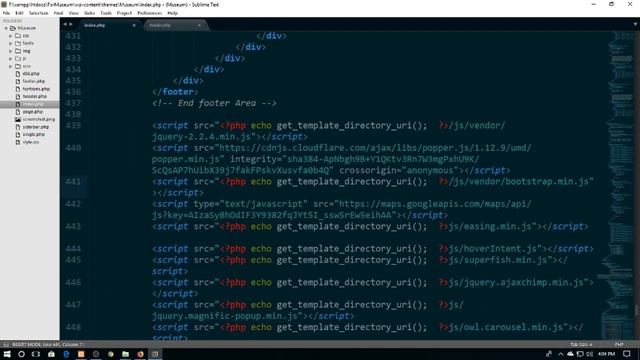
Task: Open the Project menu
Action: (x=124, y=13)
